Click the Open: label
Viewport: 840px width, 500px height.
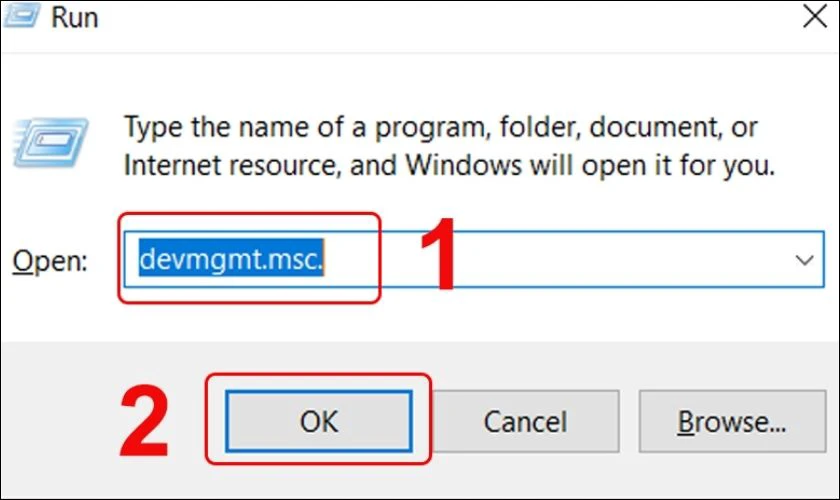pos(50,262)
